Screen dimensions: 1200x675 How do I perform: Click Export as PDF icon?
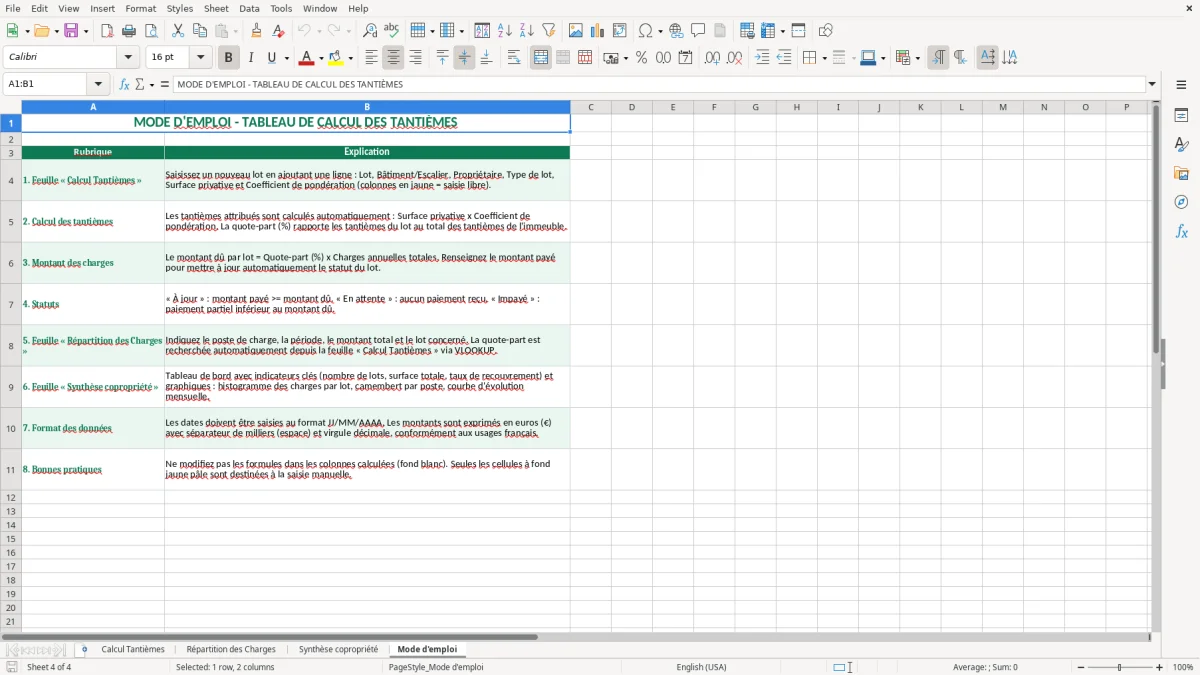pyautogui.click(x=107, y=31)
